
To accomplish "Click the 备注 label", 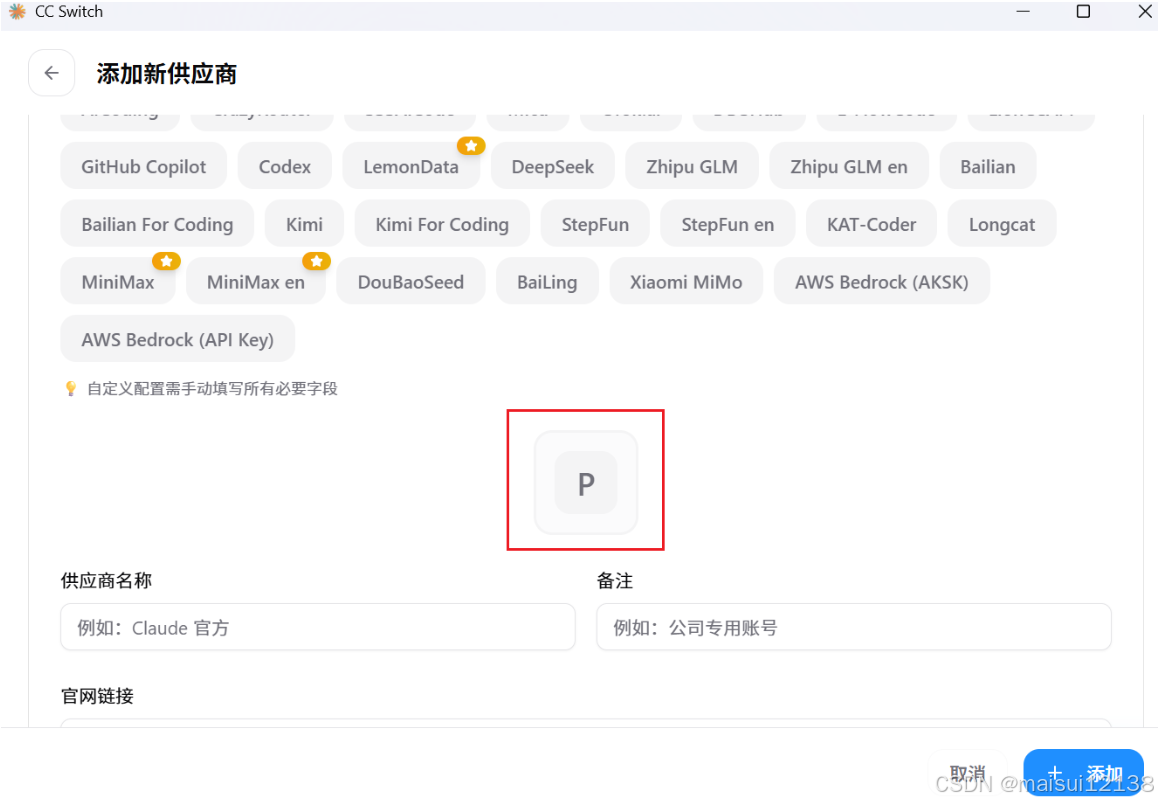I will (x=614, y=580).
